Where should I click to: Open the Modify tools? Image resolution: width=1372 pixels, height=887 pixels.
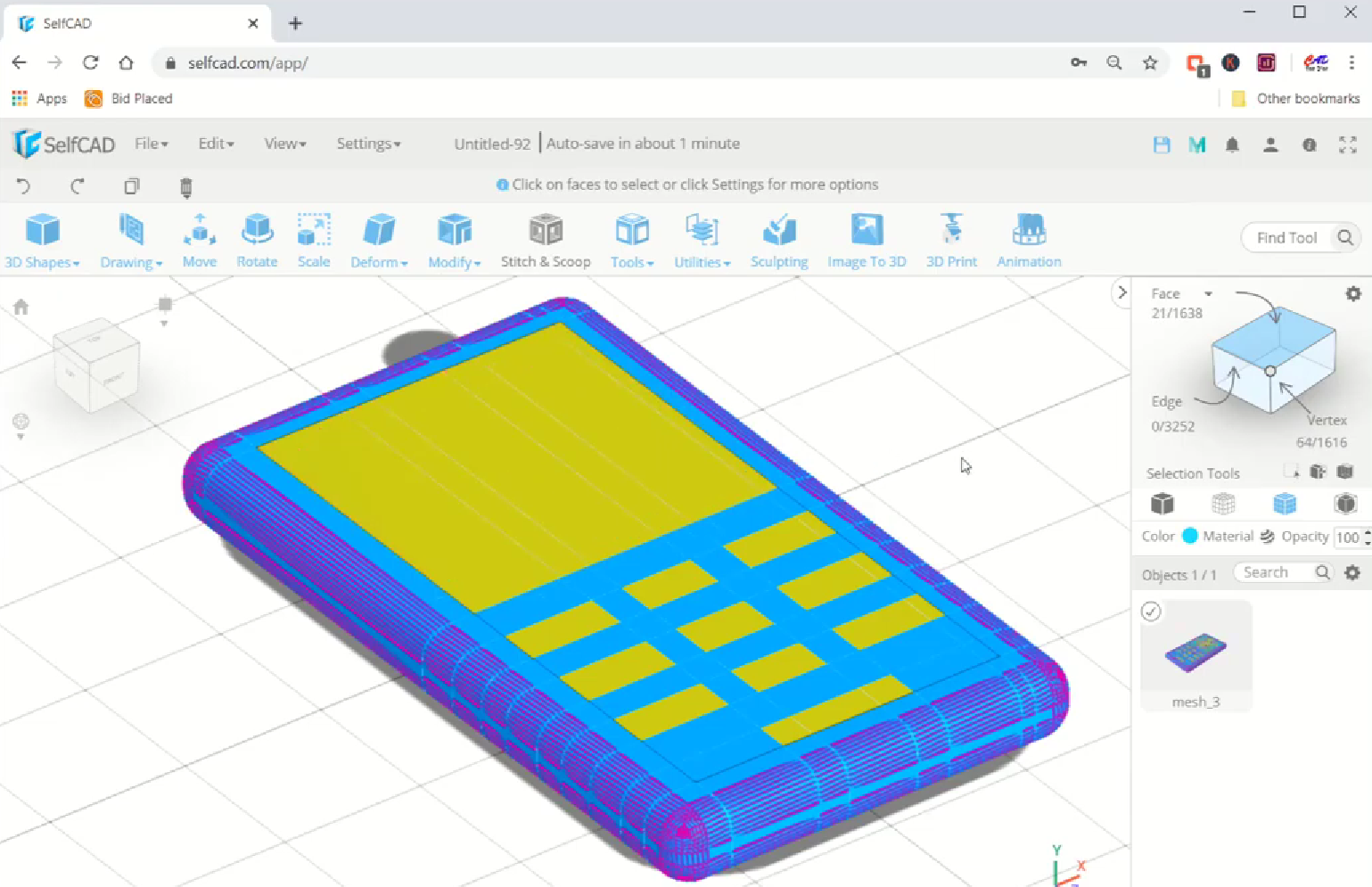pyautogui.click(x=455, y=242)
